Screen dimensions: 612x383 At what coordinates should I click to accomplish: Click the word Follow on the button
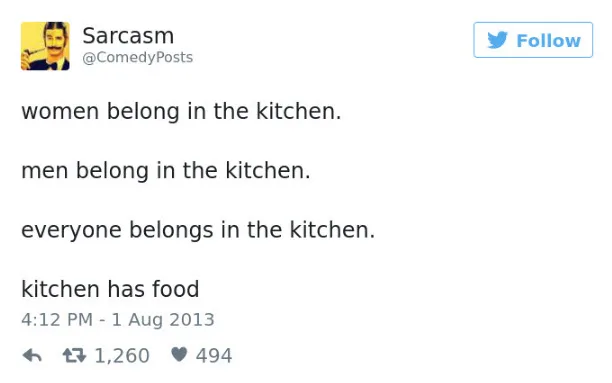click(x=548, y=41)
